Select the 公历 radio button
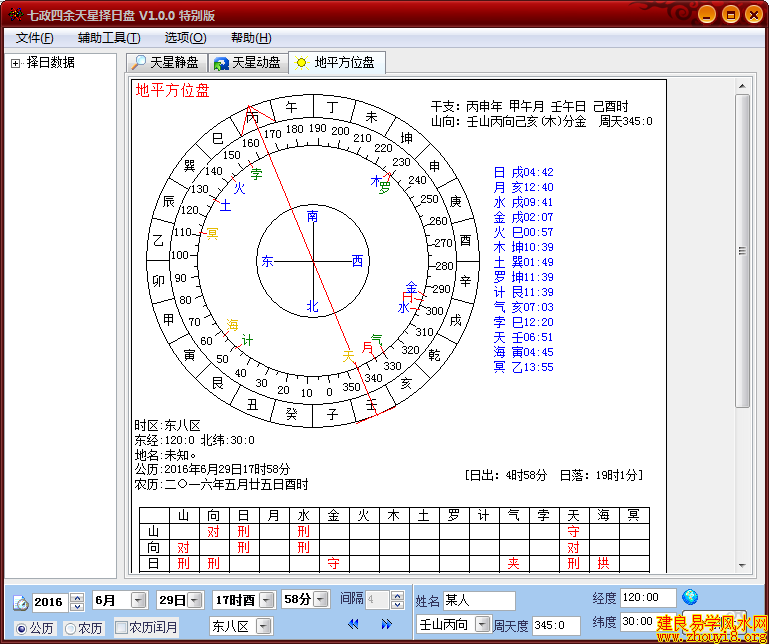This screenshot has height=644, width=769. click(22, 628)
